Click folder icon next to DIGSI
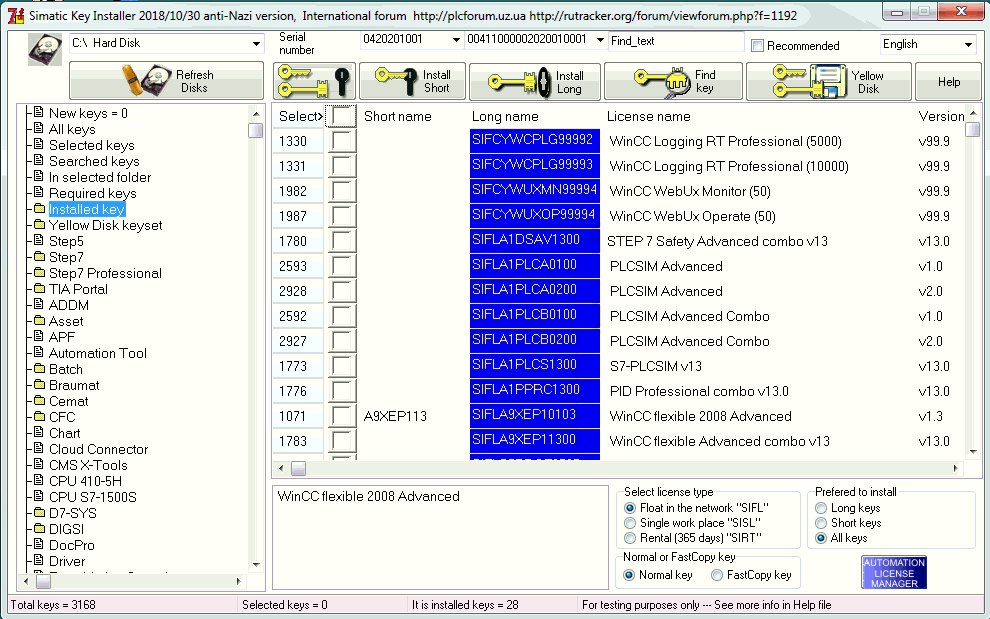990x619 pixels. pyautogui.click(x=39, y=528)
